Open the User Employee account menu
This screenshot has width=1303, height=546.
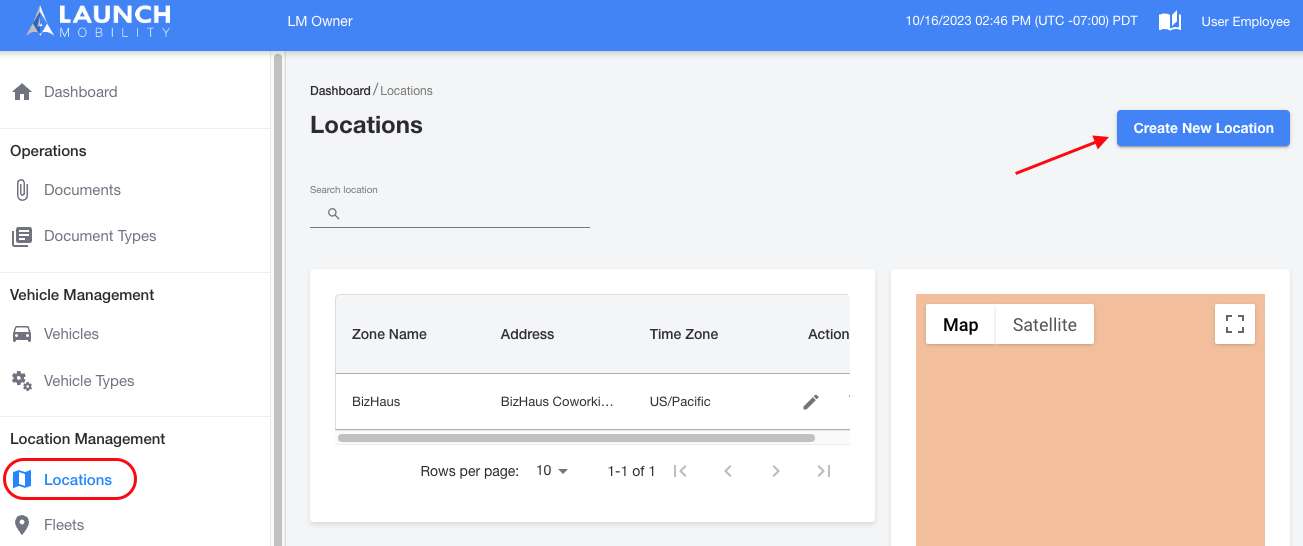point(1245,21)
